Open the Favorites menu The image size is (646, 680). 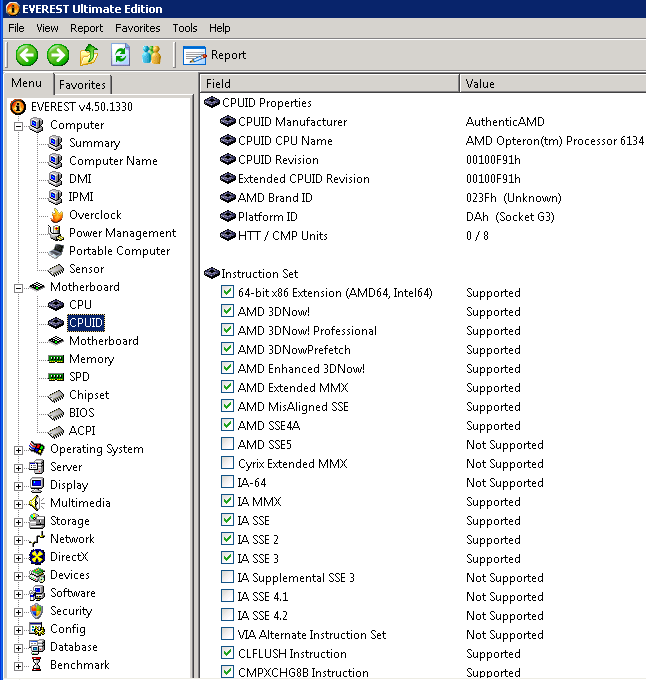pyautogui.click(x=137, y=28)
